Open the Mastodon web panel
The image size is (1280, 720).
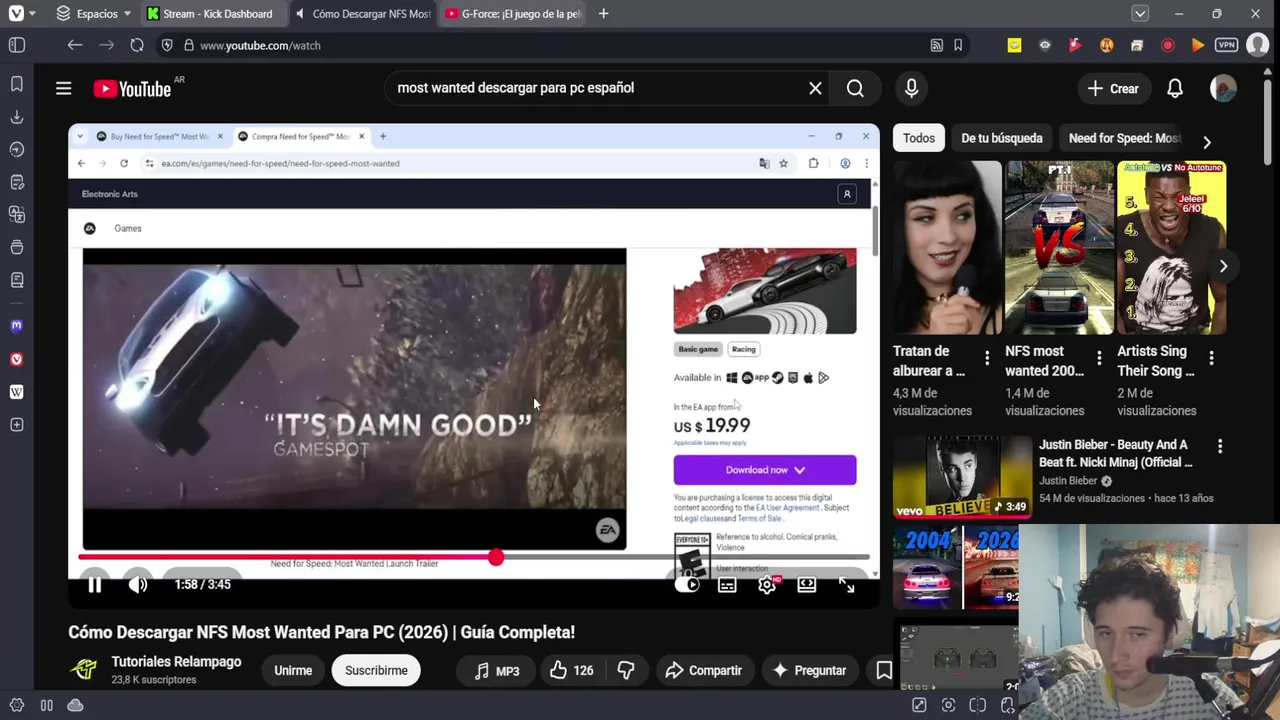tap(17, 326)
